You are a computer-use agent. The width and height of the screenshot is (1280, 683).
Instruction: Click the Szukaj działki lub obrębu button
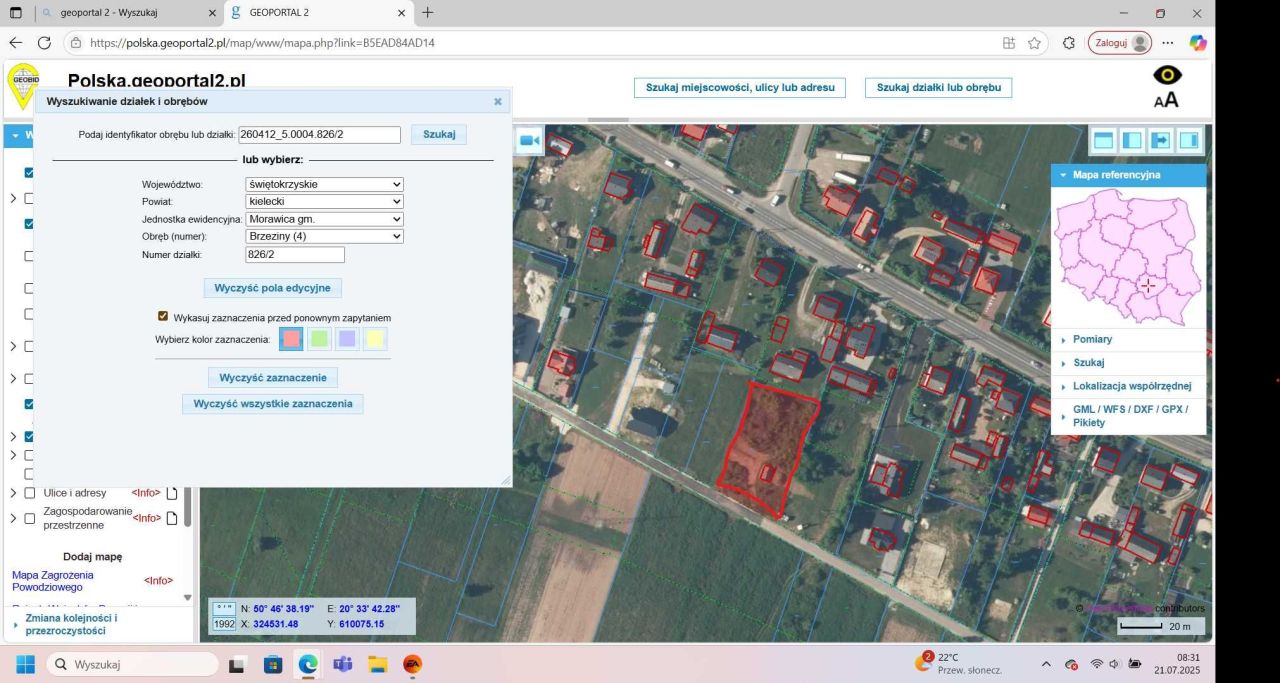[x=938, y=88]
